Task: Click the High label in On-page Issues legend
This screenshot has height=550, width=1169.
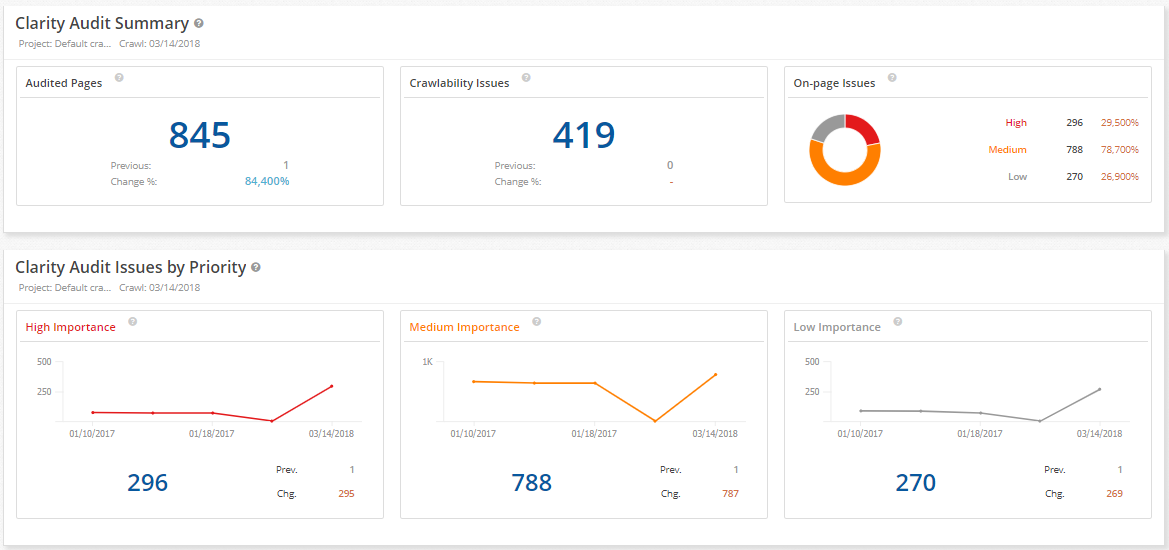Action: 1016,123
